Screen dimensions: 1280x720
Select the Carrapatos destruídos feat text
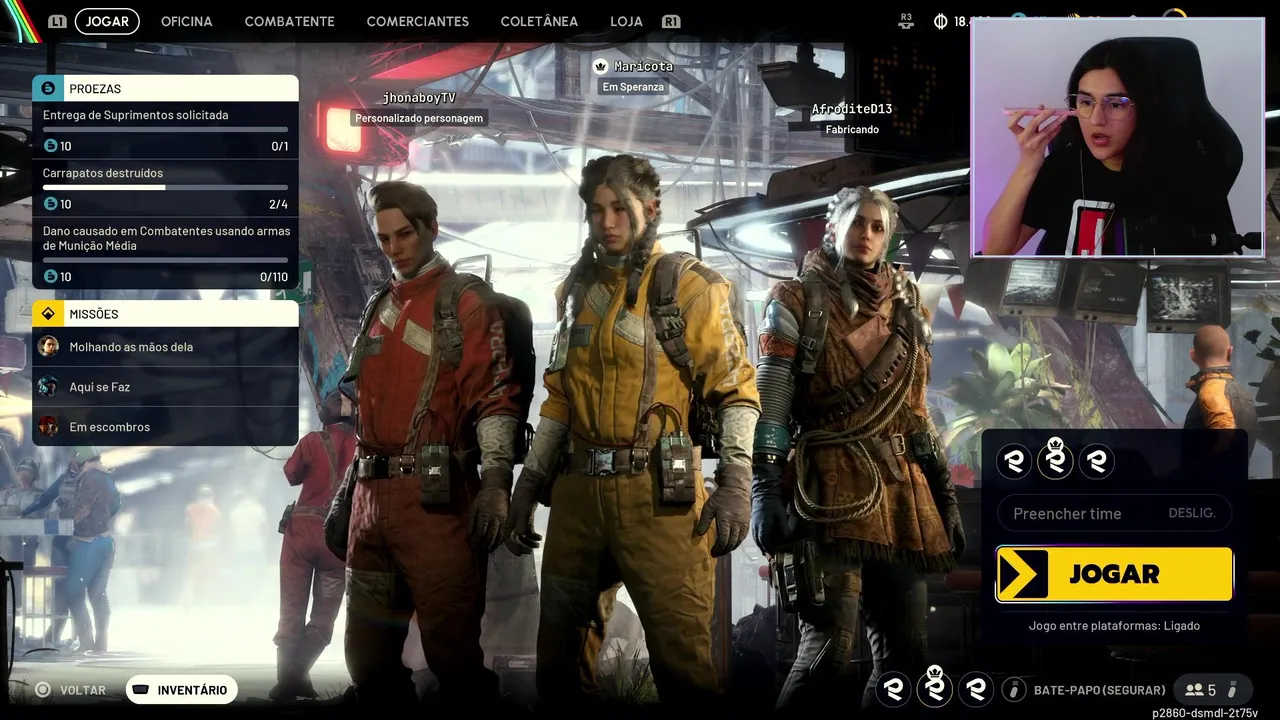click(103, 173)
